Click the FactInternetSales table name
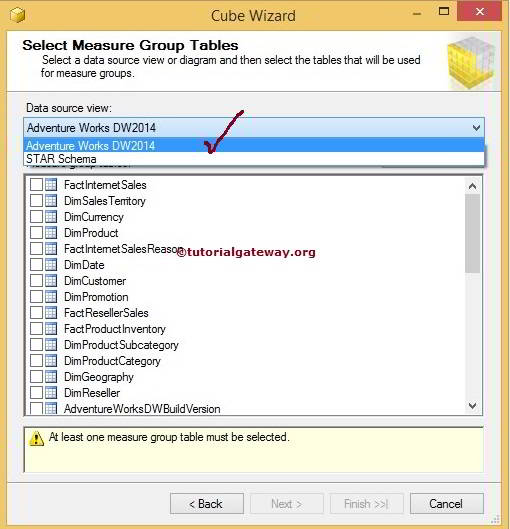The height and width of the screenshot is (529, 510). point(105,185)
